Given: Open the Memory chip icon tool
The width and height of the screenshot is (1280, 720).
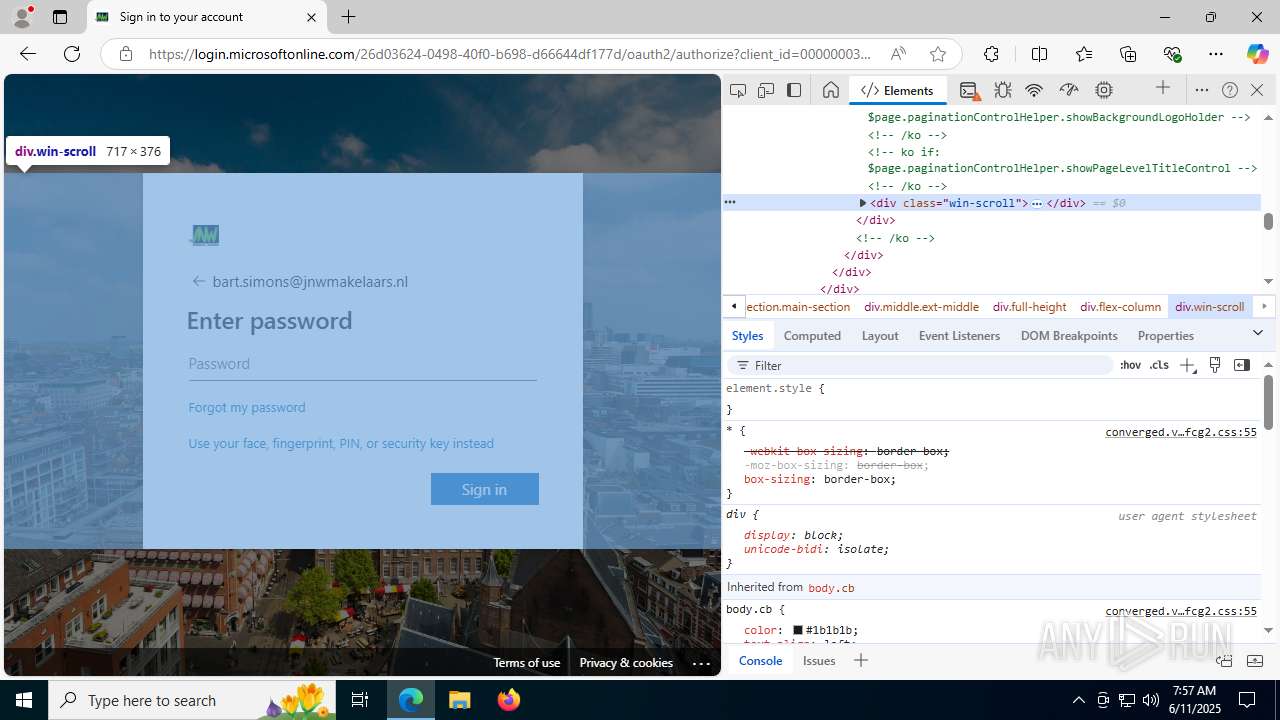Looking at the screenshot, I should click(1104, 90).
